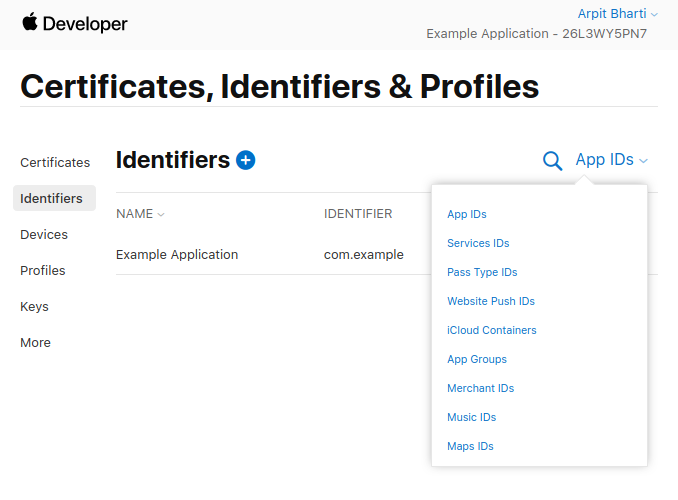This screenshot has width=678, height=500.
Task: Choose Merchant IDs option
Action: click(x=480, y=388)
